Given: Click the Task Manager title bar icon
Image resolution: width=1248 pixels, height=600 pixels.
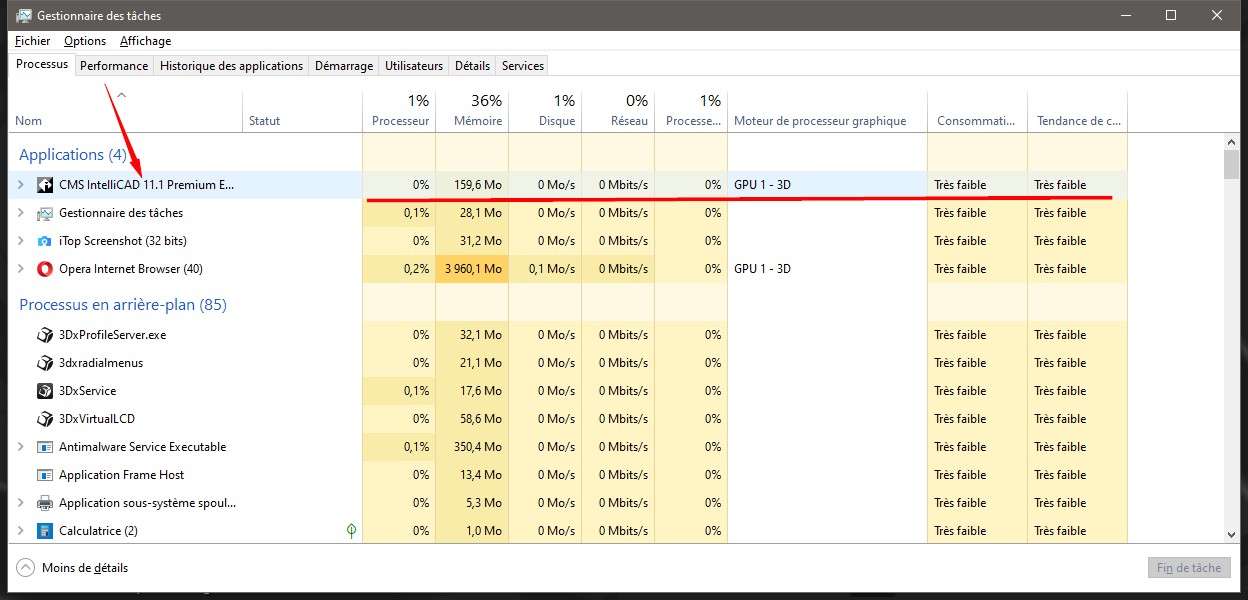Looking at the screenshot, I should click(x=23, y=16).
